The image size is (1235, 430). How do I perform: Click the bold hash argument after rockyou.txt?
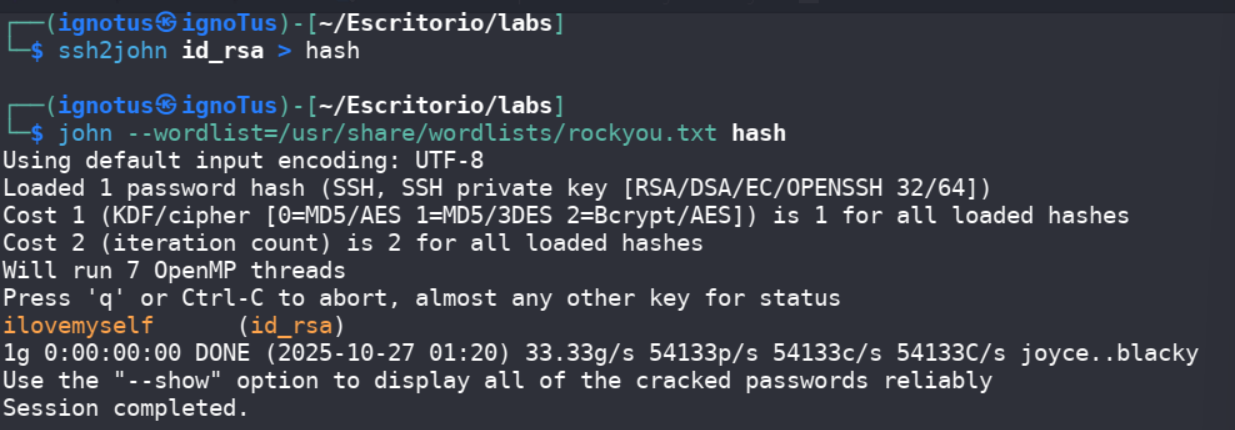[x=758, y=133]
